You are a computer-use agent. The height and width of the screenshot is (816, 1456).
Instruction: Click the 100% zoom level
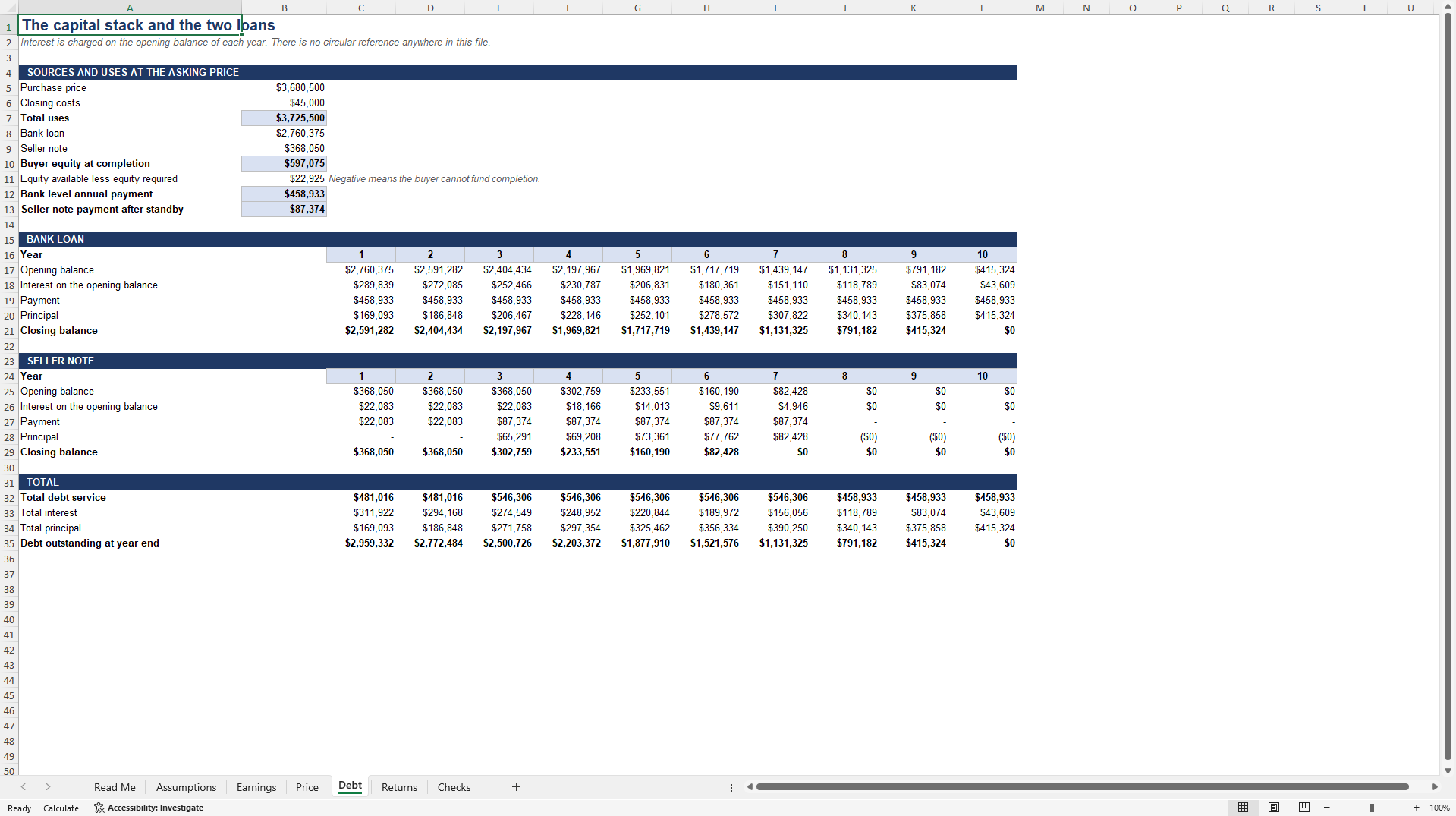click(x=1439, y=808)
